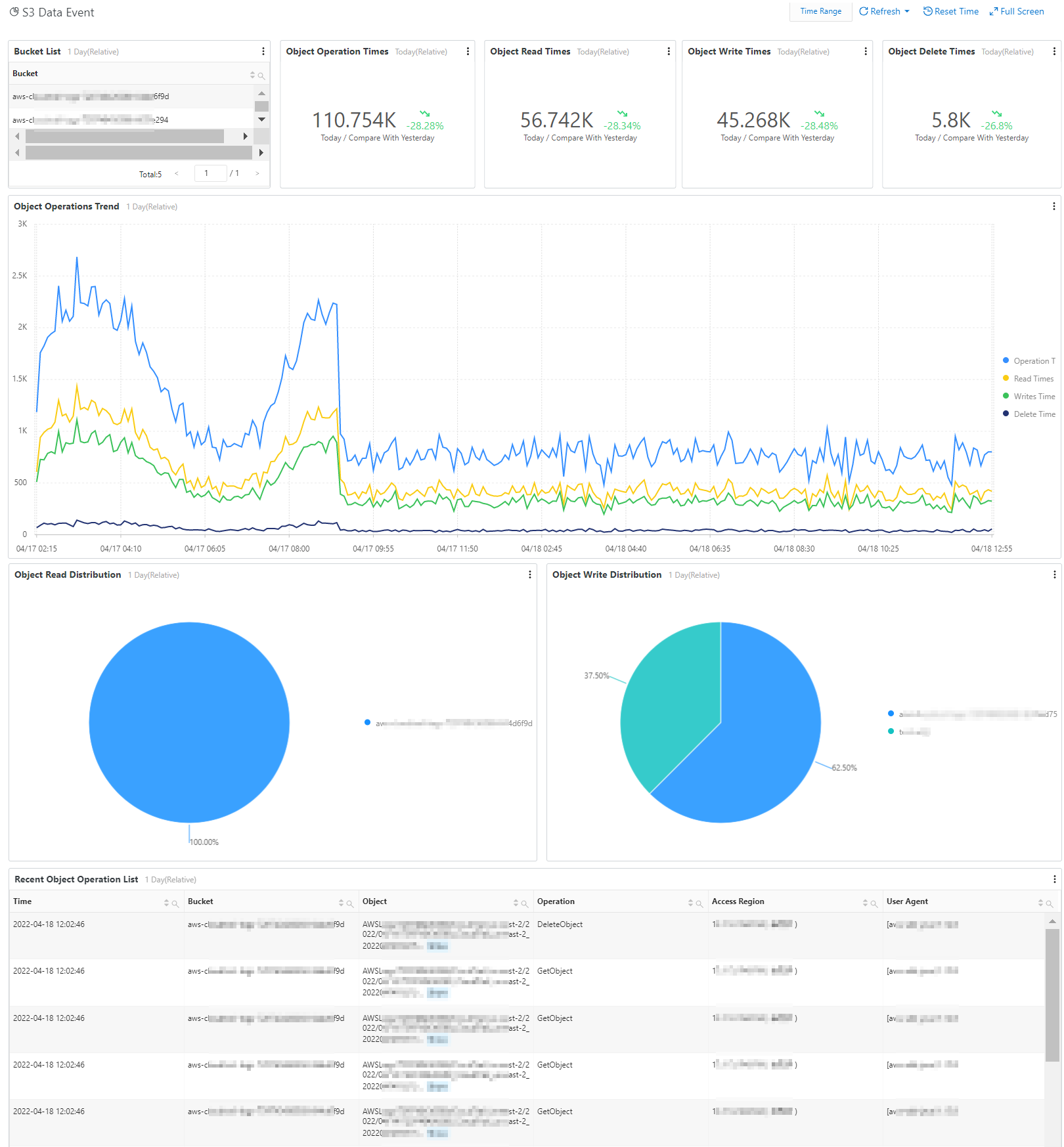Open the Bucket List widget options menu

pyautogui.click(x=263, y=51)
